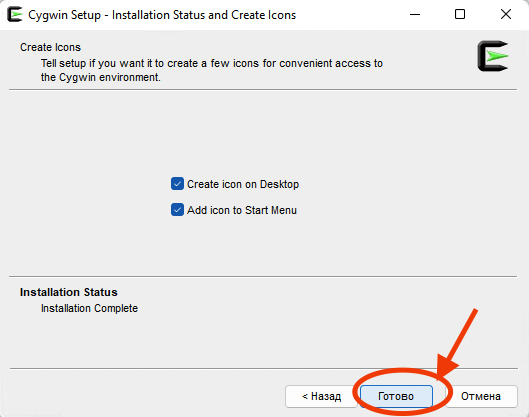Click the 'Create Icons' heading
The image size is (529, 417).
50,47
